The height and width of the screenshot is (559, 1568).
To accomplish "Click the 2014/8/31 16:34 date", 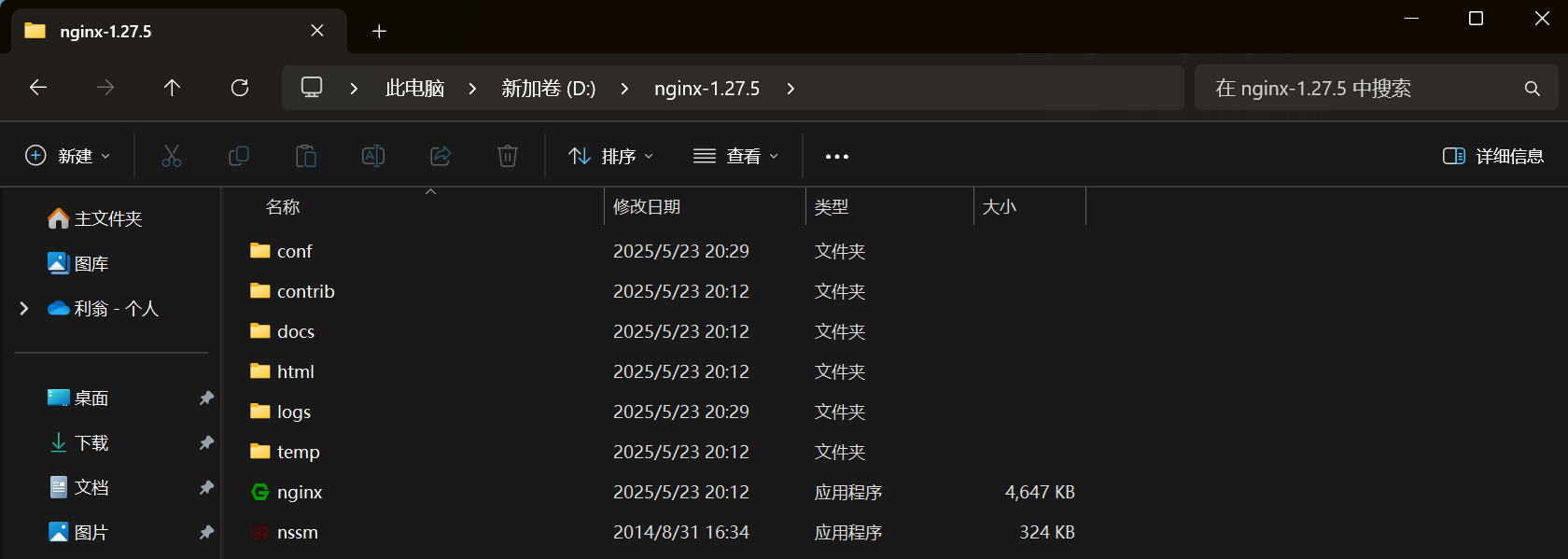I will 681,532.
